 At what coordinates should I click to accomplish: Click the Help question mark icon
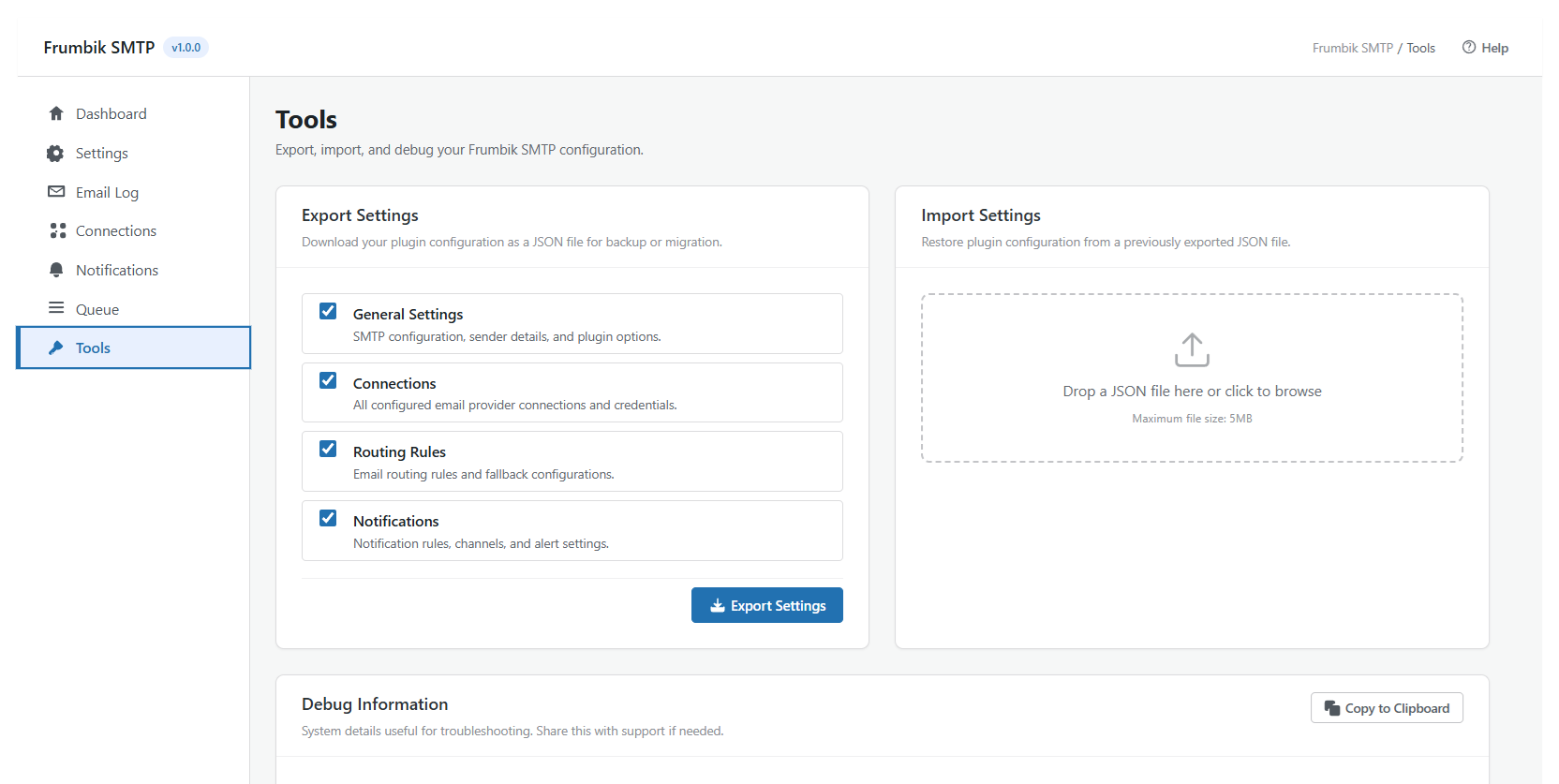[1469, 47]
